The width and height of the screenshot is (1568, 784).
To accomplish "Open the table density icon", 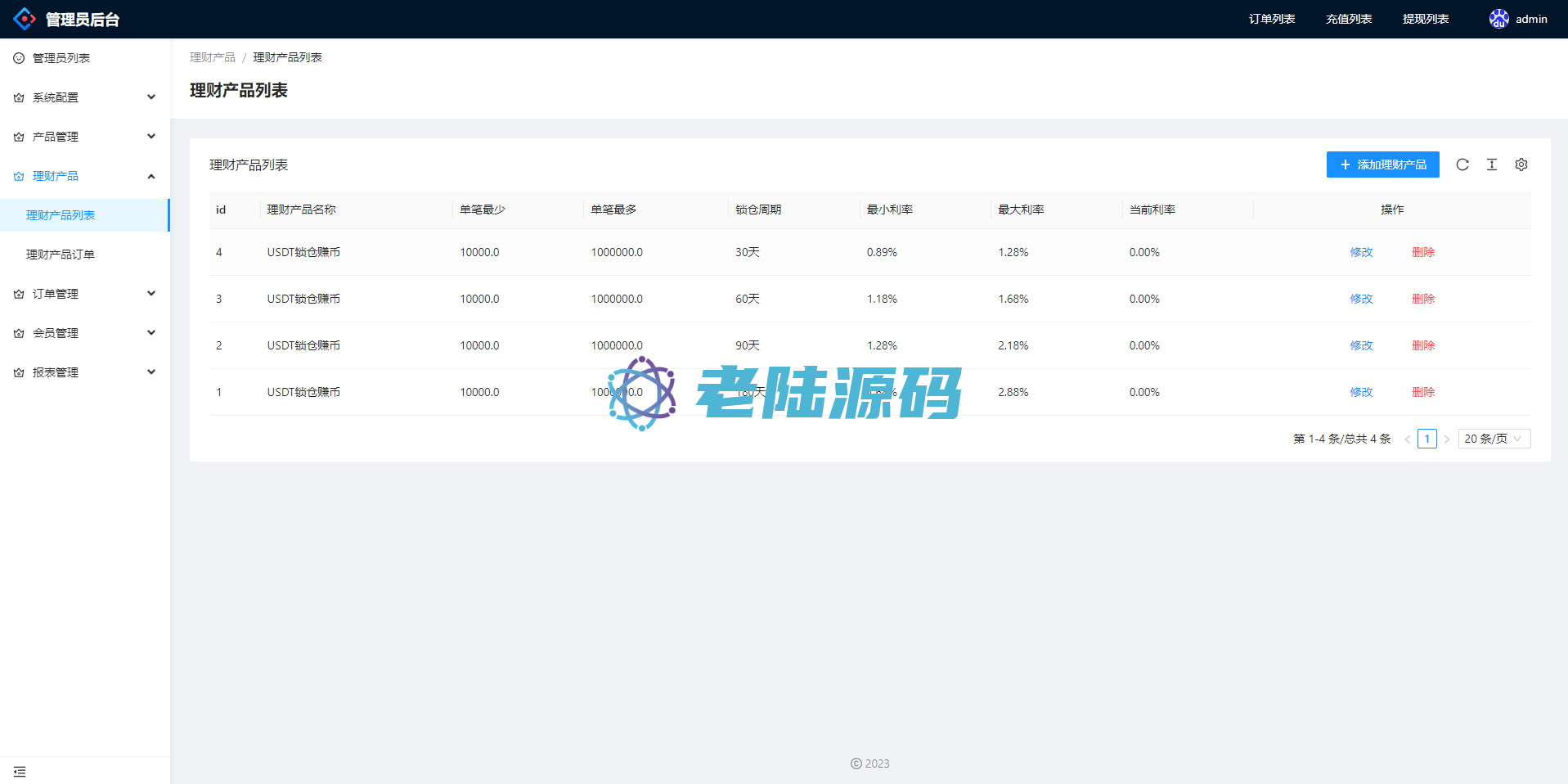I will 1492,164.
